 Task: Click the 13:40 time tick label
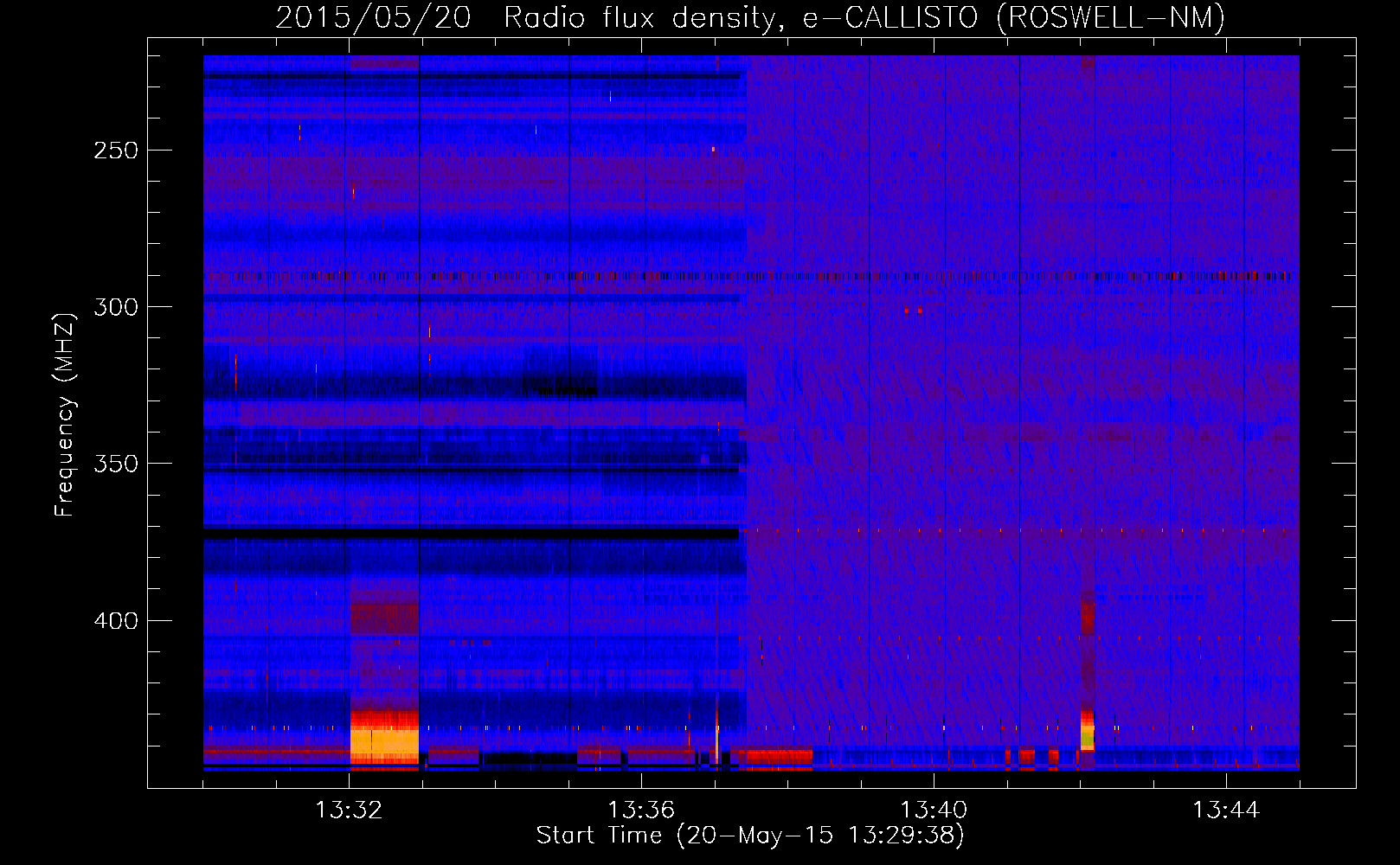934,811
